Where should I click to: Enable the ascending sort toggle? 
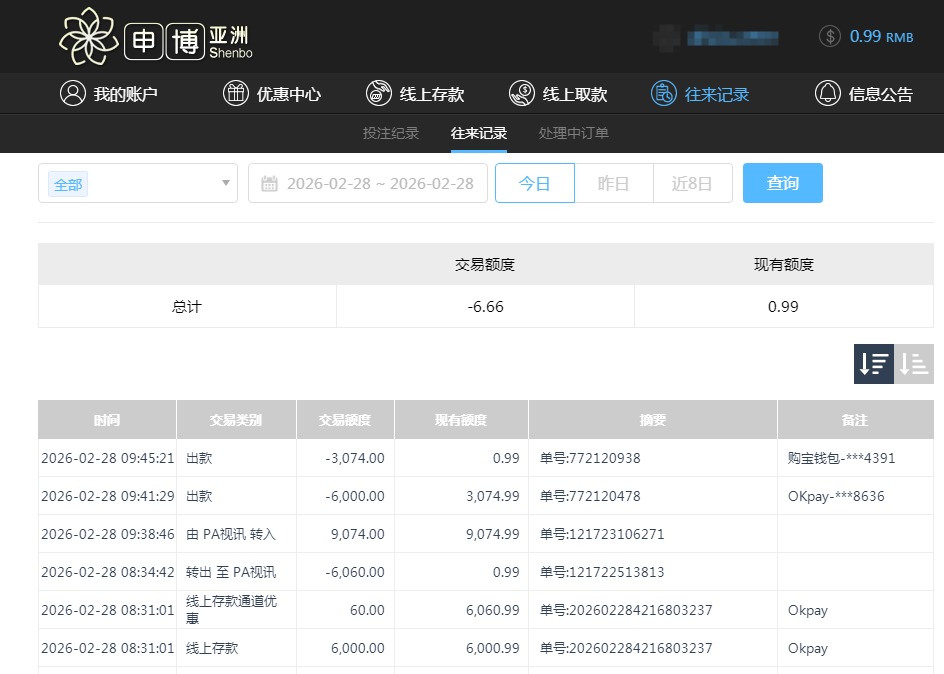tap(912, 364)
